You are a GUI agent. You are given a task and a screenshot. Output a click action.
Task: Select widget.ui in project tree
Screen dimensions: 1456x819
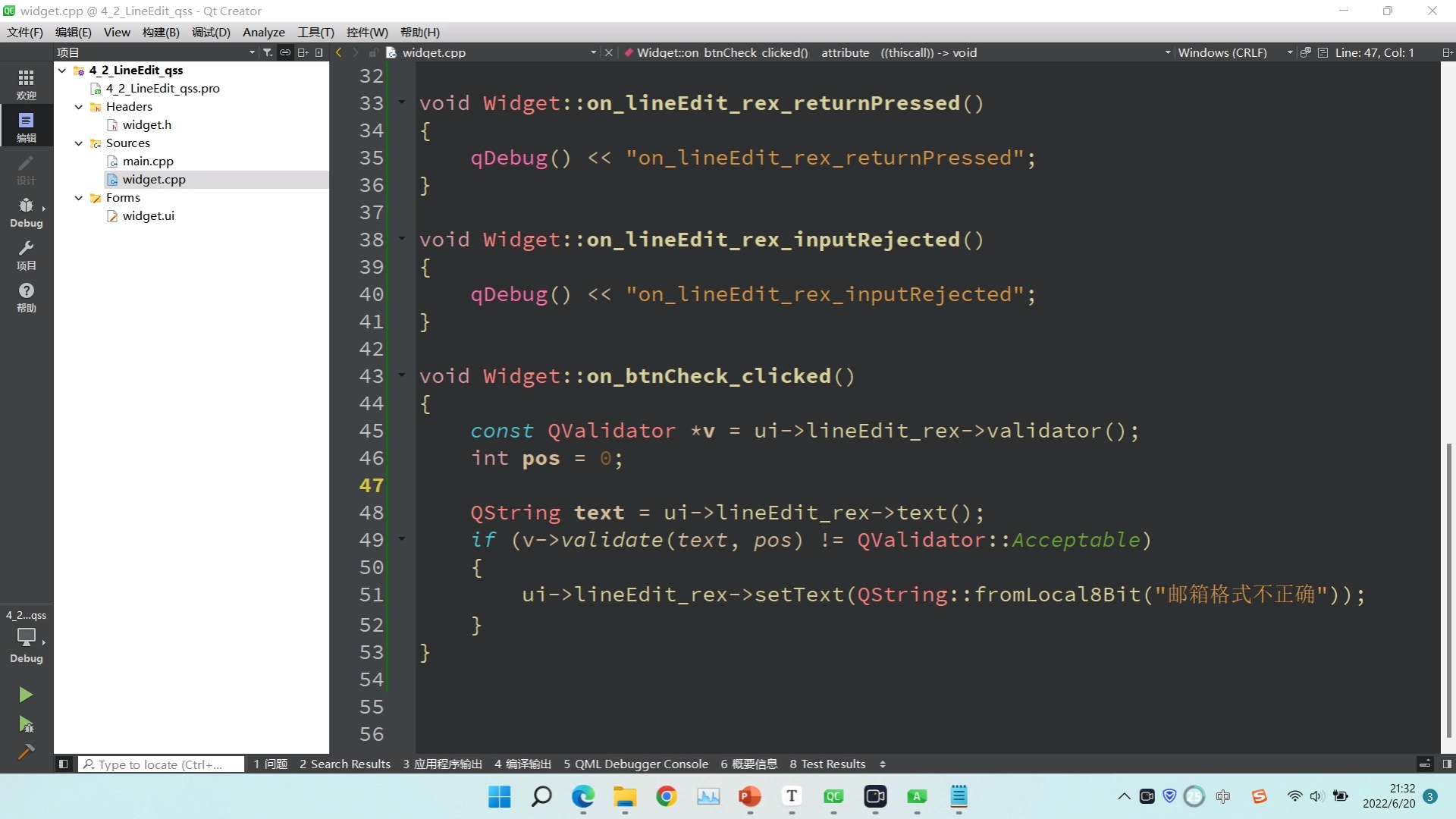click(149, 215)
